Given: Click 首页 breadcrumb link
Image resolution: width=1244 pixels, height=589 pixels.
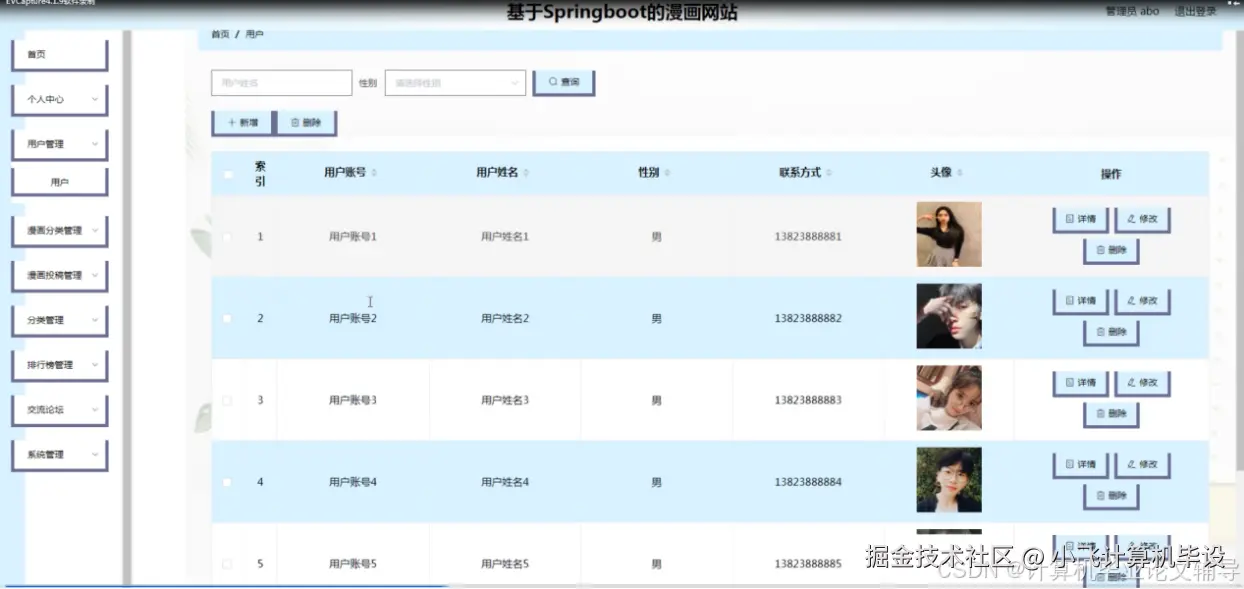Looking at the screenshot, I should click(220, 34).
